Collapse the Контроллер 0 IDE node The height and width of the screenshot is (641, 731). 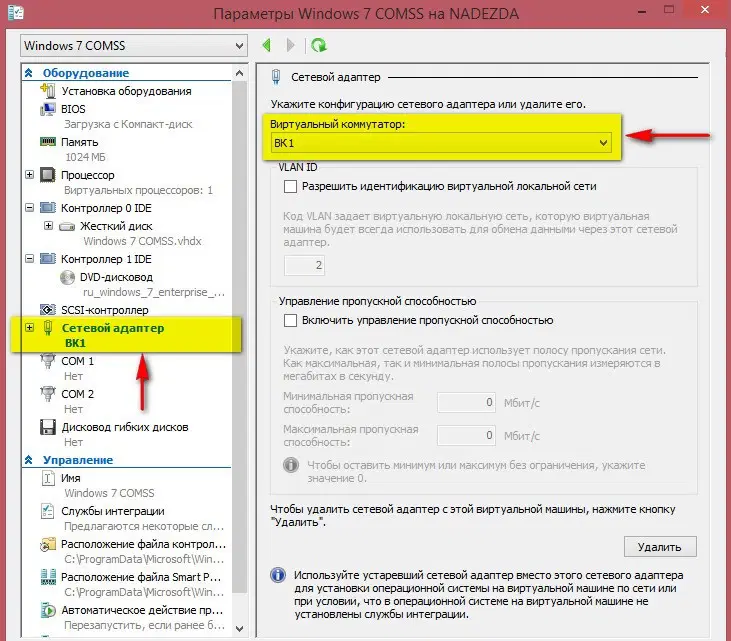pyautogui.click(x=29, y=207)
